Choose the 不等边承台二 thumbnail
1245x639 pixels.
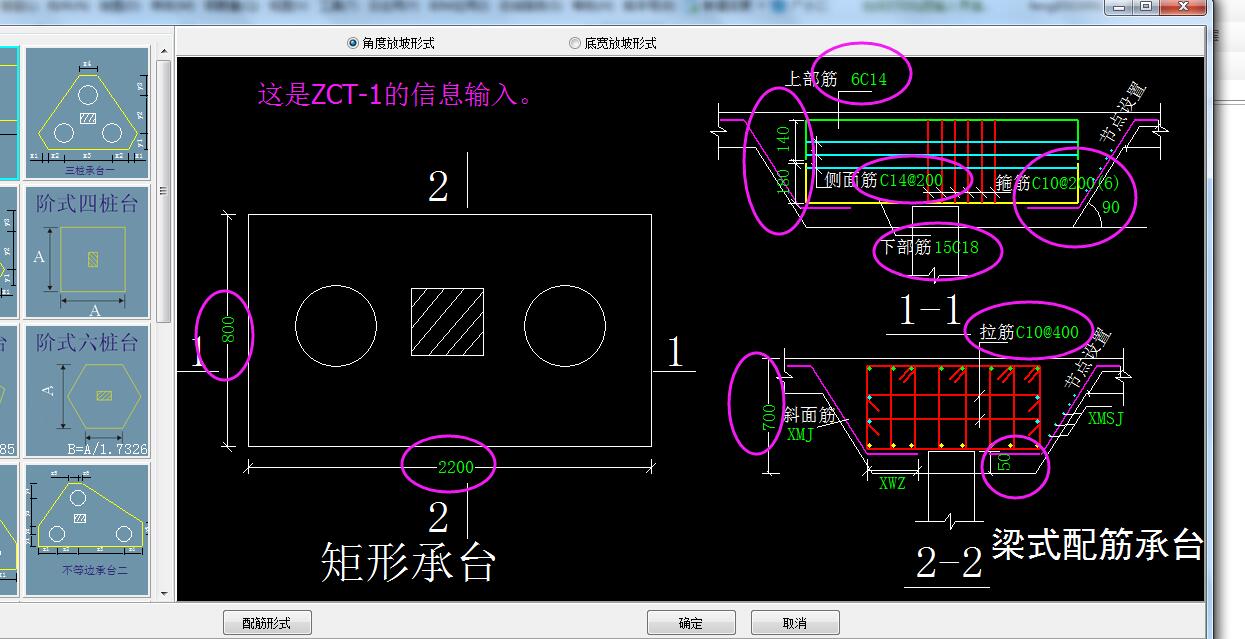87,530
